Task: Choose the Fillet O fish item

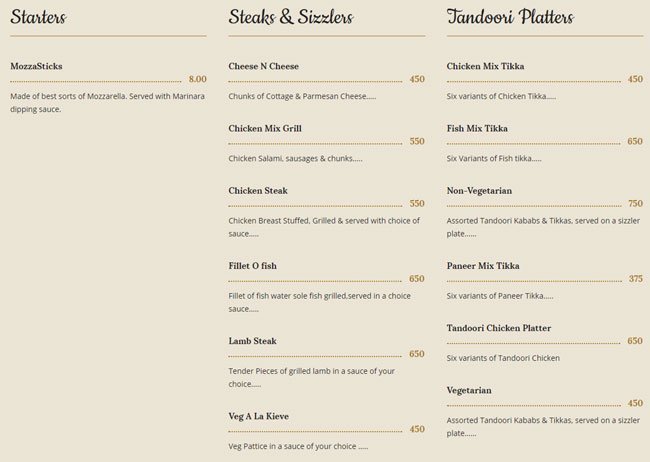Action: point(252,265)
